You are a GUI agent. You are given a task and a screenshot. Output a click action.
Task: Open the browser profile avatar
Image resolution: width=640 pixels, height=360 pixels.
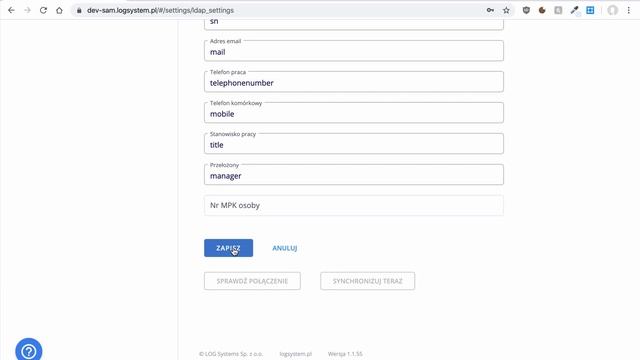612,10
